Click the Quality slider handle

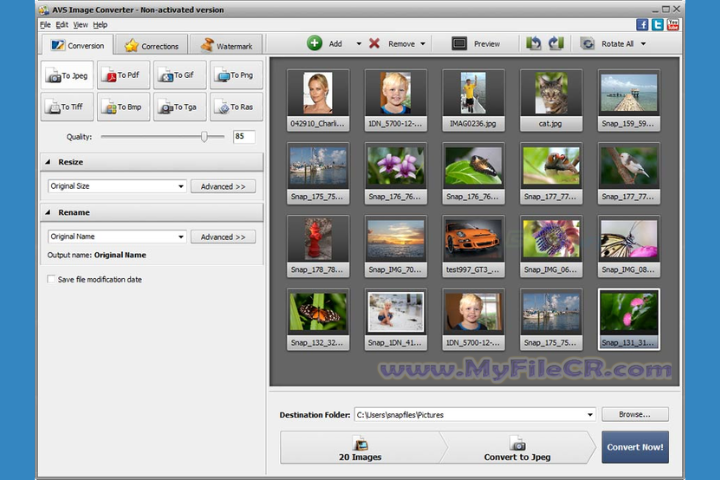(204, 136)
